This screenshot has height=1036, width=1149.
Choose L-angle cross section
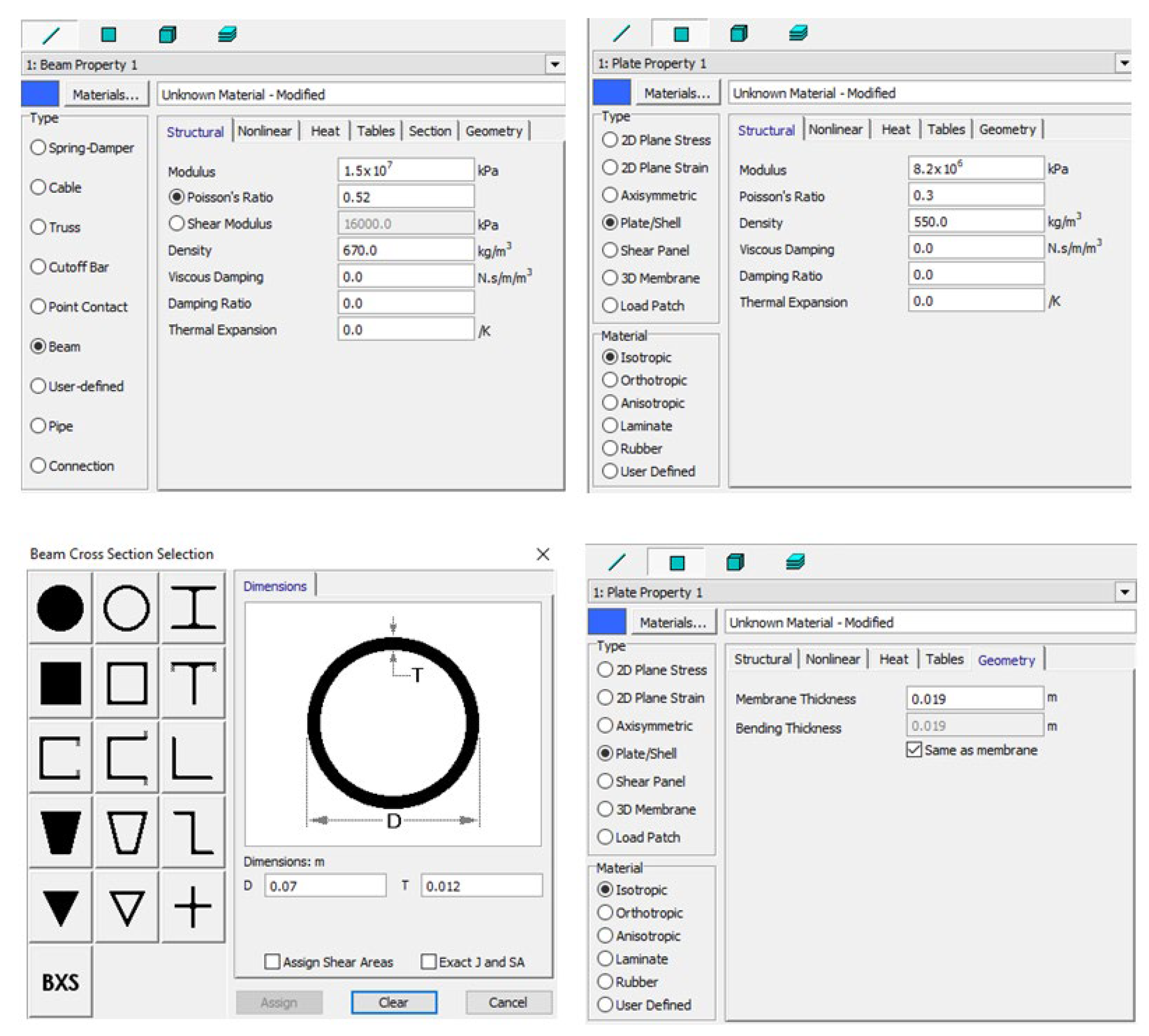click(x=193, y=758)
